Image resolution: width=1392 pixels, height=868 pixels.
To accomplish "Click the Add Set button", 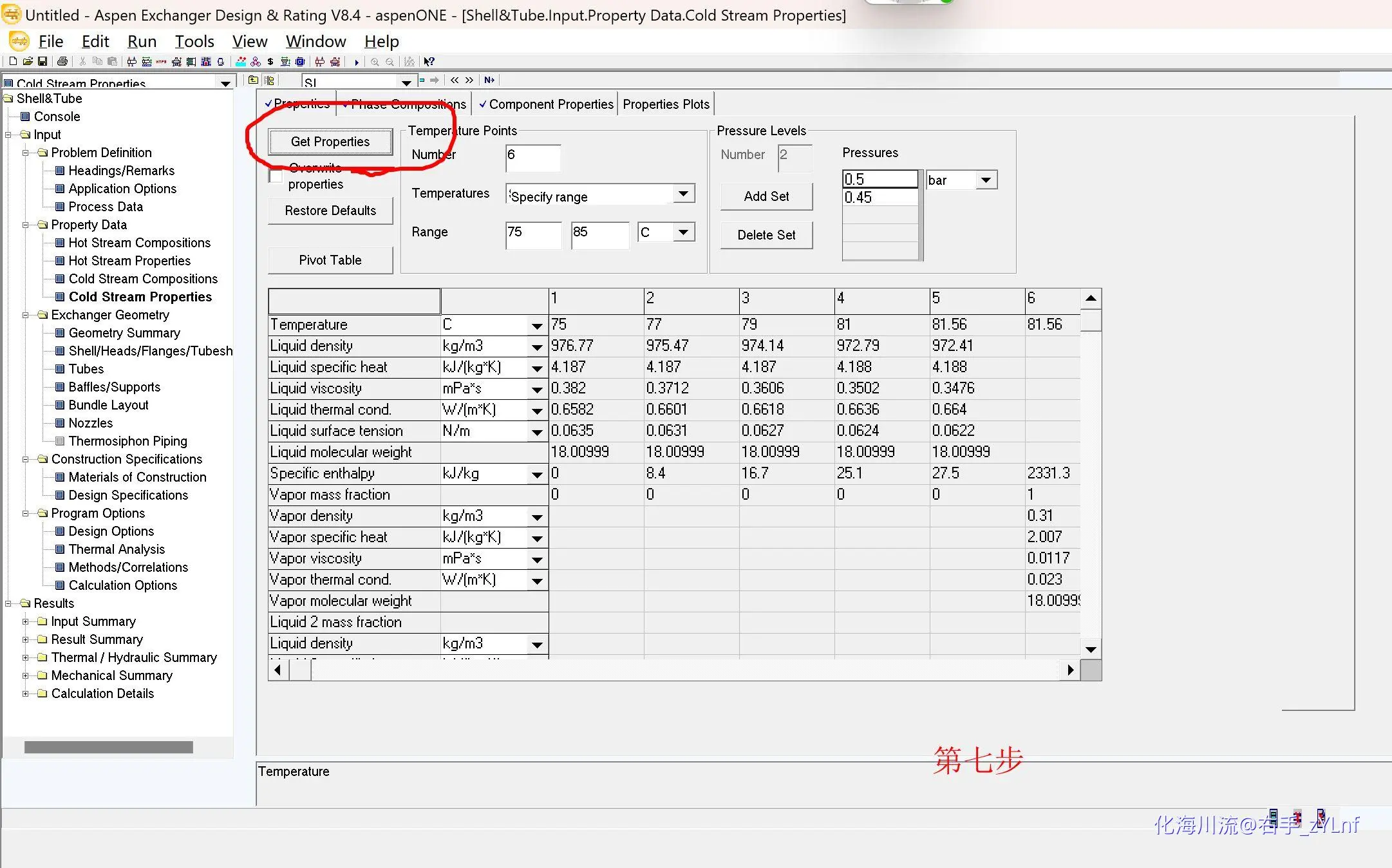I will coord(766,196).
